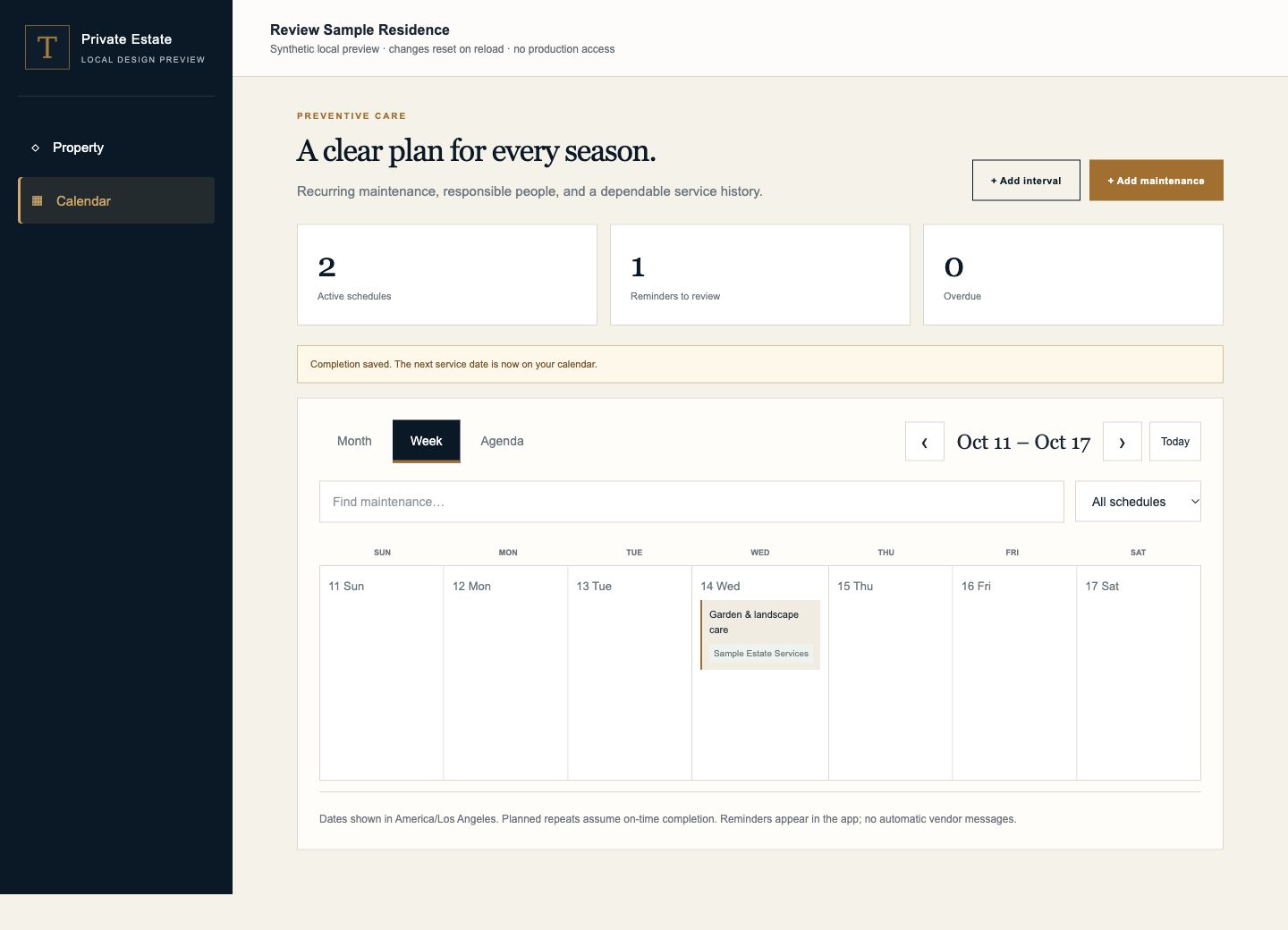Select the 14 Wed date label

(720, 587)
